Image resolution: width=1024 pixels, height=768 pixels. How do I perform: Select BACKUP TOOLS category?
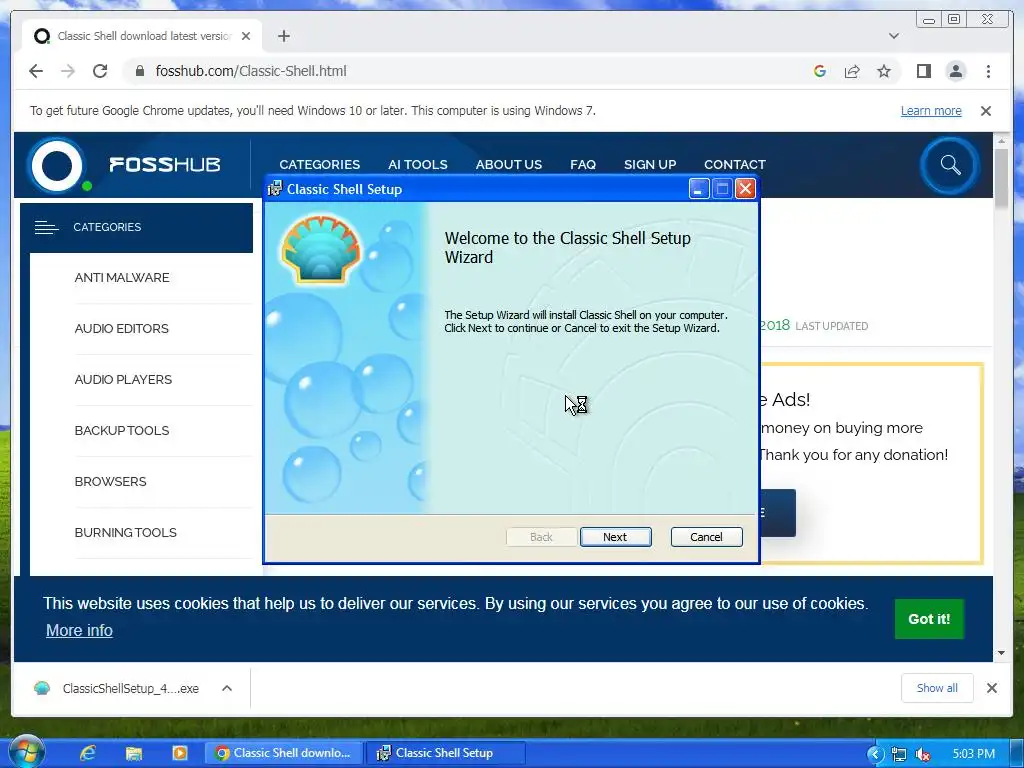click(x=121, y=430)
